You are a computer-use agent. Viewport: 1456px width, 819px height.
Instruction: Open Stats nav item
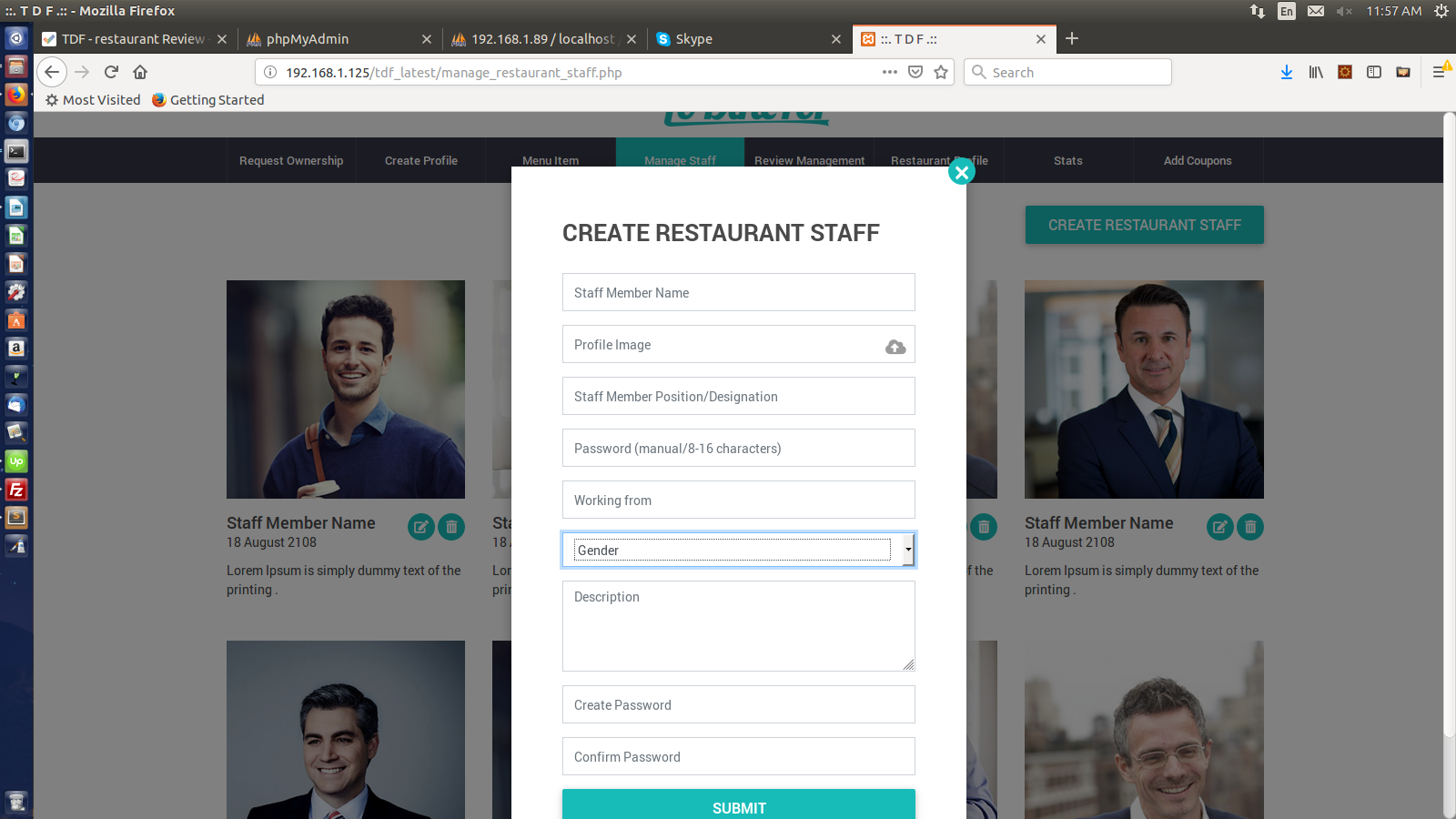[1068, 160]
